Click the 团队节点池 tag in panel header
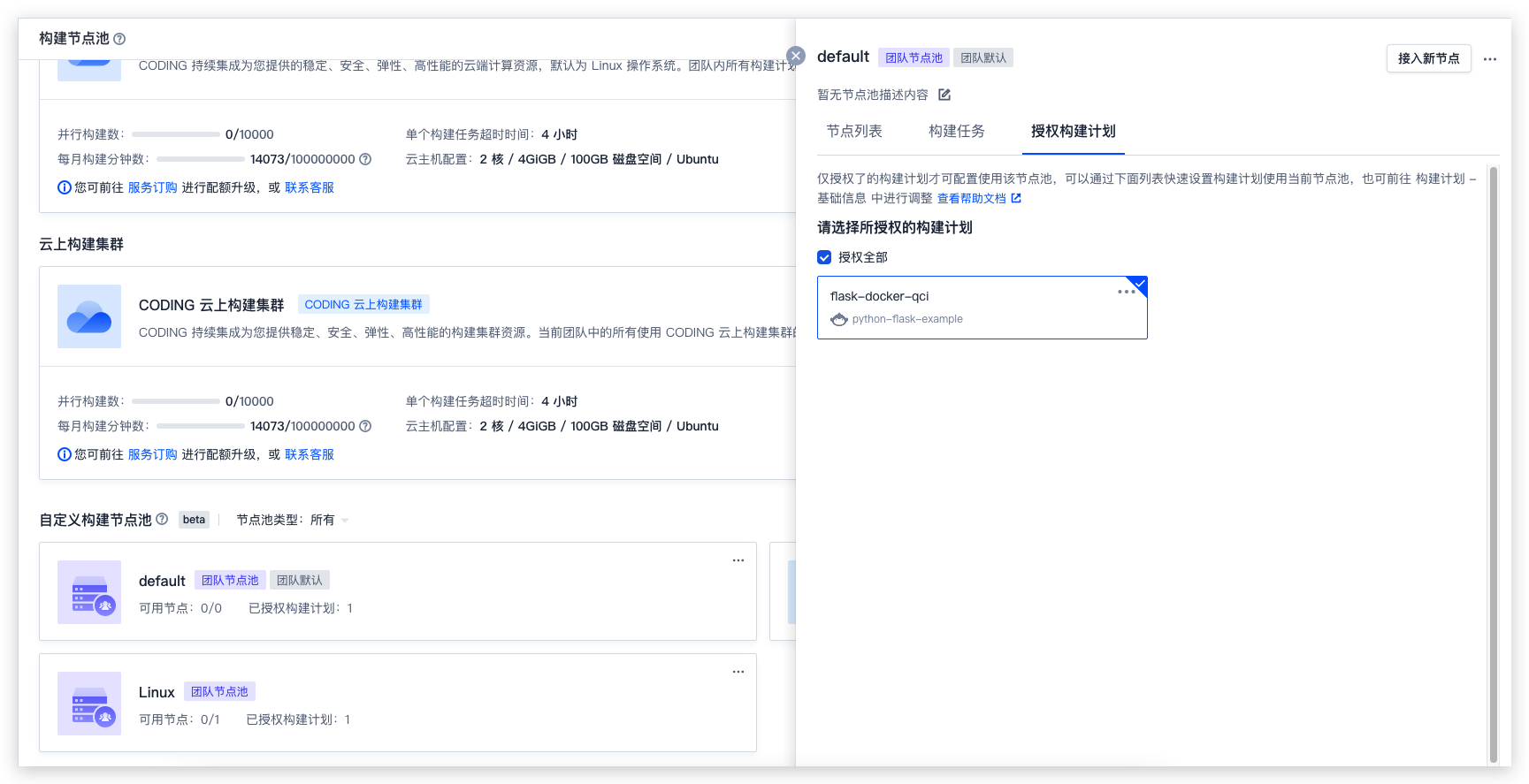Screen dimensions: 1529x784 [914, 57]
